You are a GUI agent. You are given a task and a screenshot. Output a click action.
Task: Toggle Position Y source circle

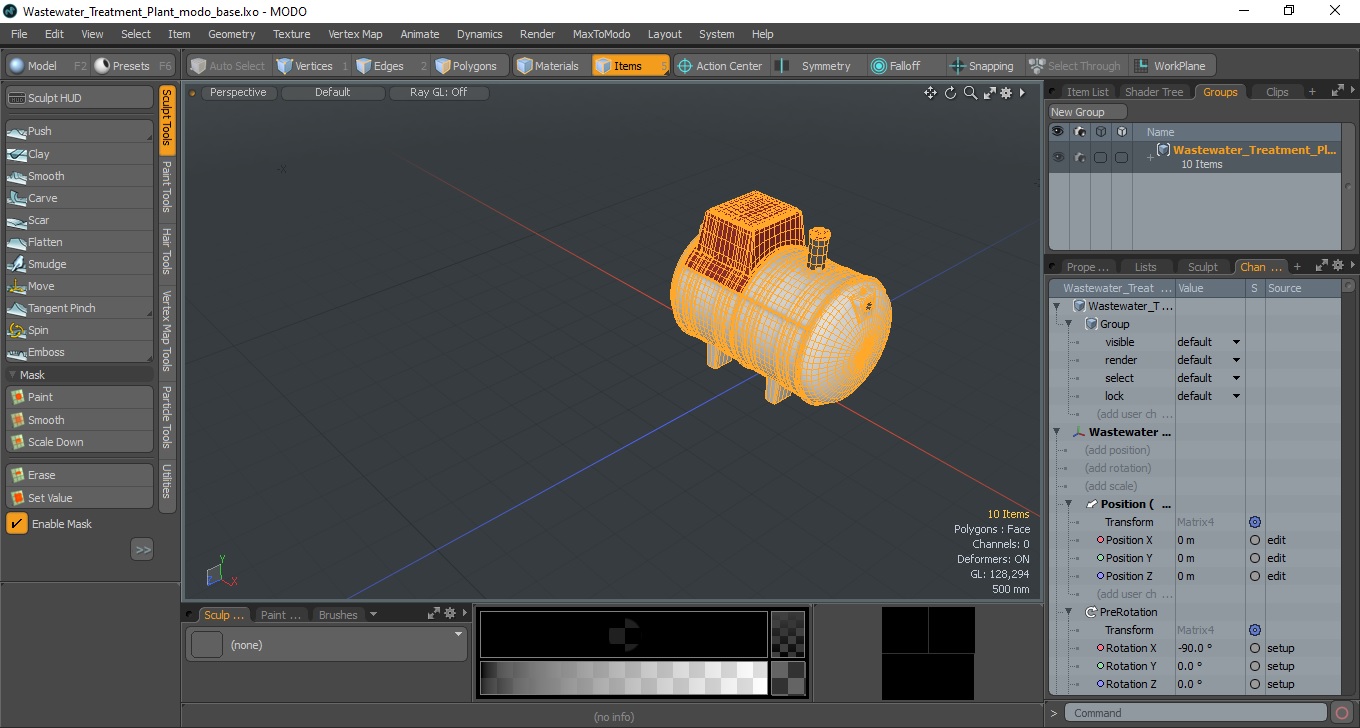pos(1255,558)
